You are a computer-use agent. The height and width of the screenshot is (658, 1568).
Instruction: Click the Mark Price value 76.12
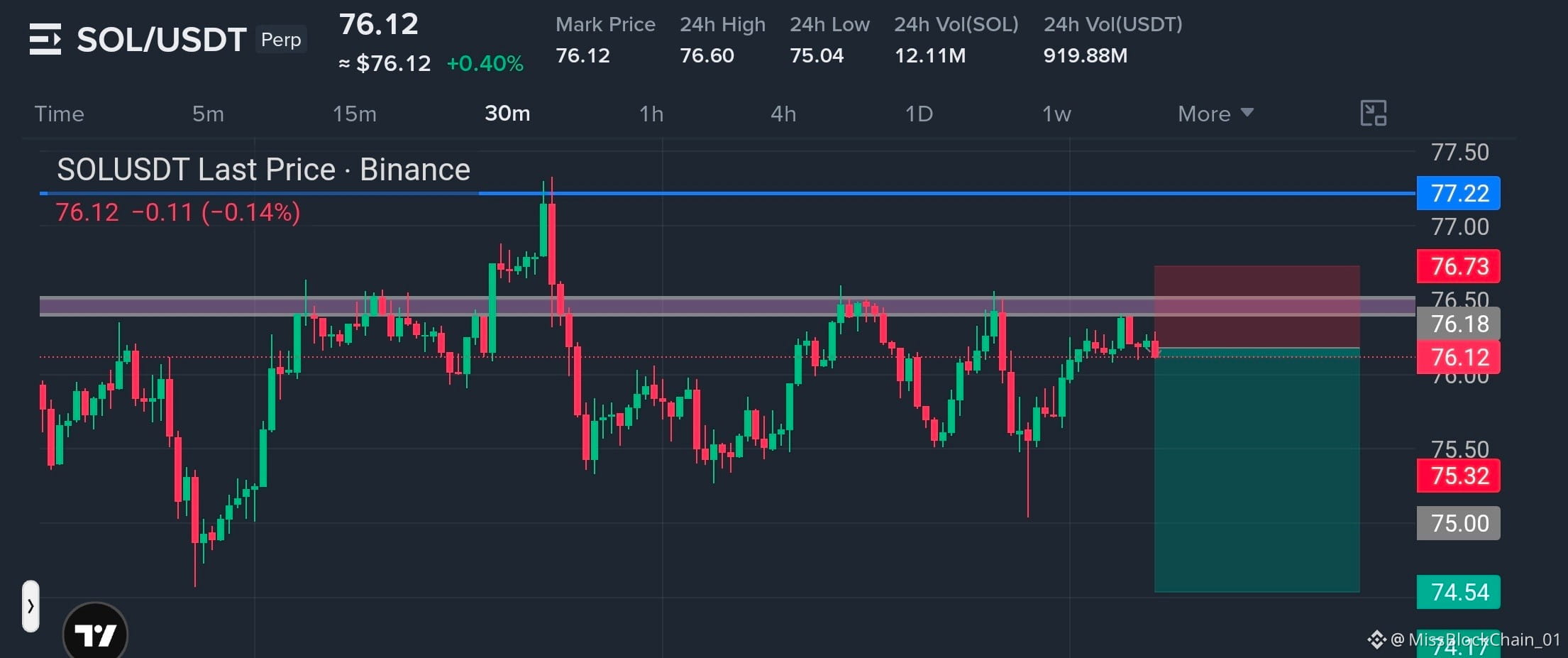(583, 55)
